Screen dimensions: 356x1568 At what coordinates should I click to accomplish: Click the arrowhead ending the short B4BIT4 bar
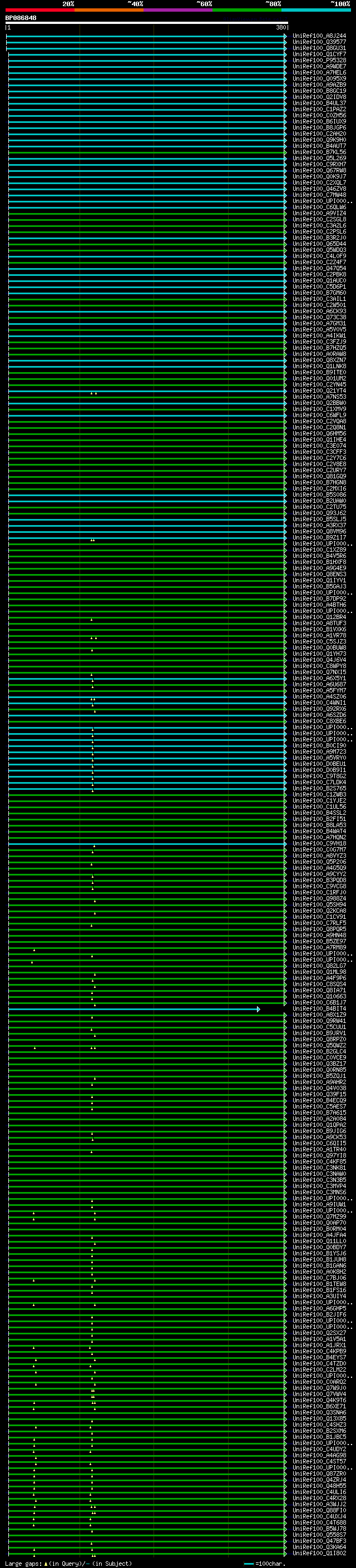click(259, 1009)
